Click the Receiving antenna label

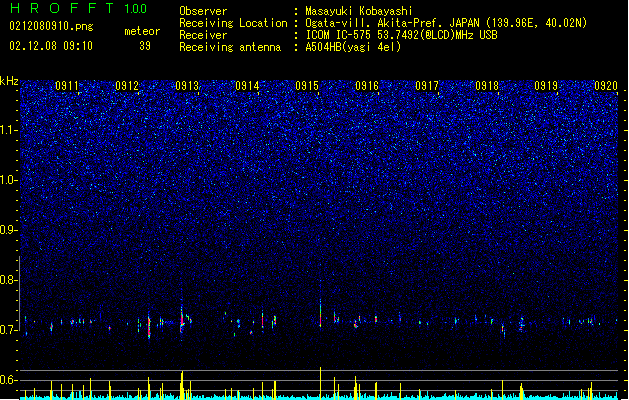tap(230, 47)
